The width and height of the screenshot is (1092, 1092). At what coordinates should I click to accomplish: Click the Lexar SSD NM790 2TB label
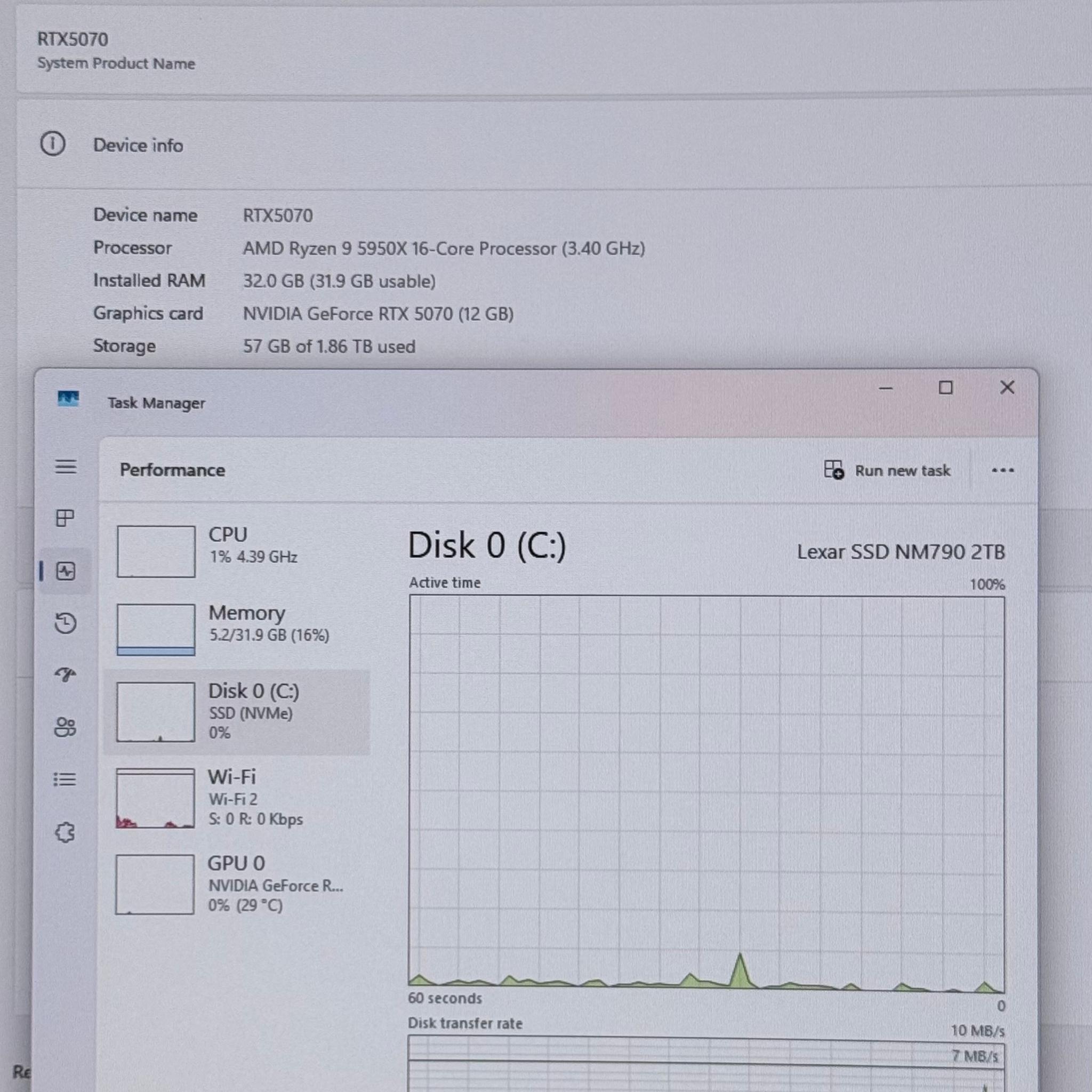click(x=901, y=552)
